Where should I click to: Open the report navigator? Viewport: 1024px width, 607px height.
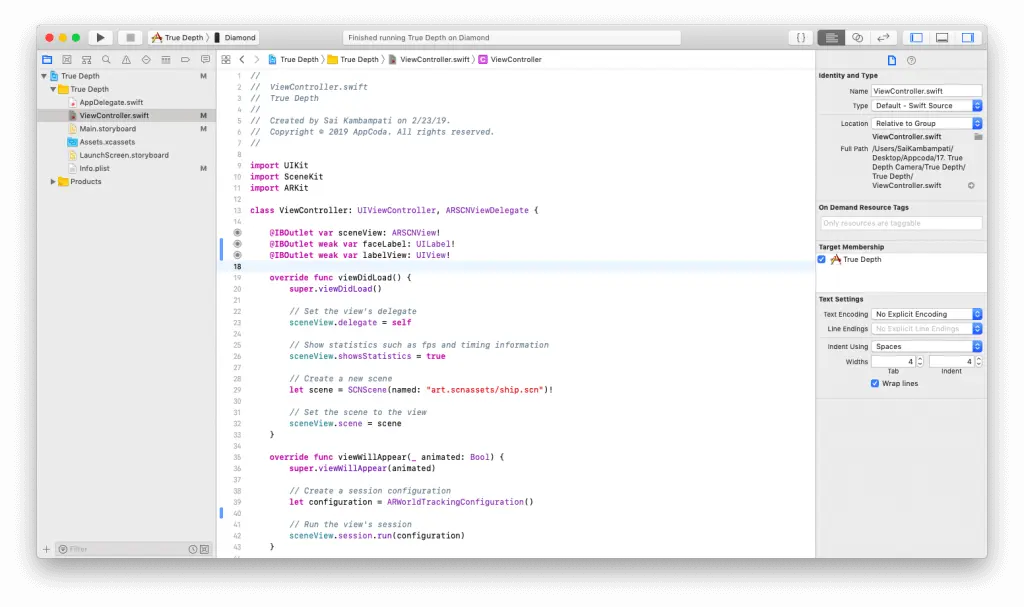[205, 59]
